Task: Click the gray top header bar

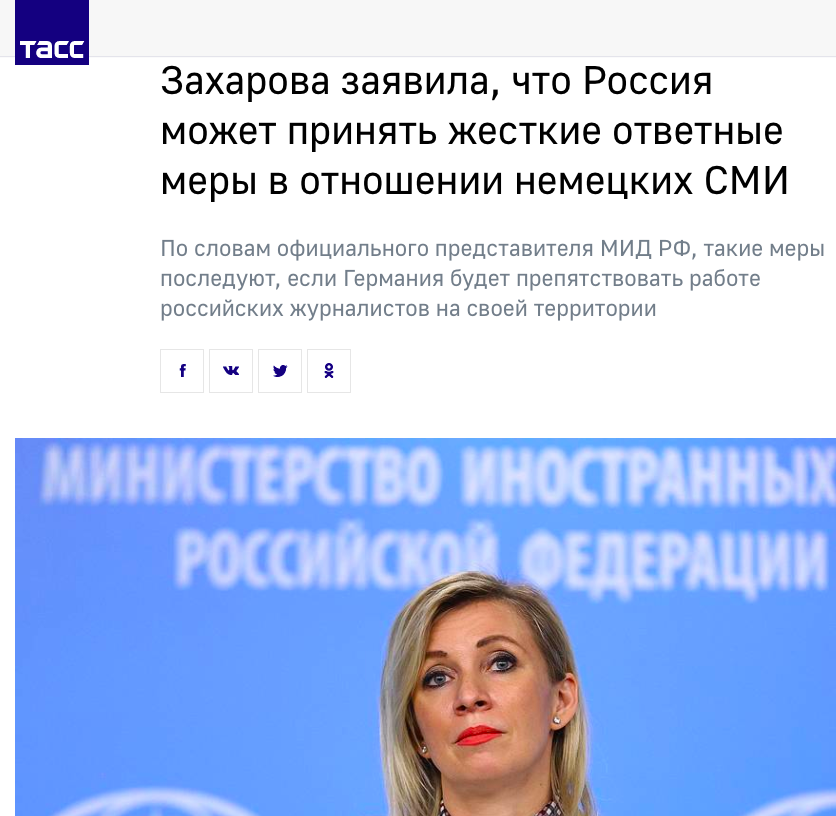Action: point(462,28)
